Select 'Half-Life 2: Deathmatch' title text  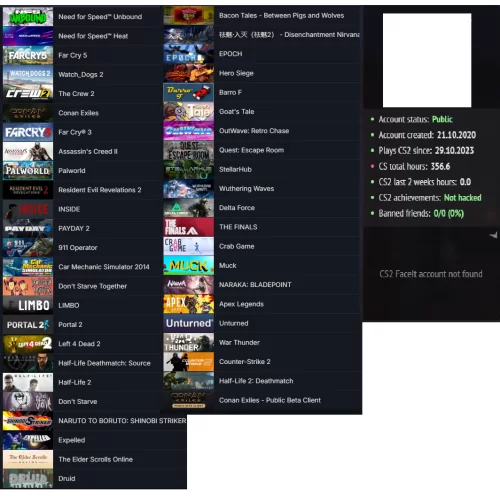[256, 381]
